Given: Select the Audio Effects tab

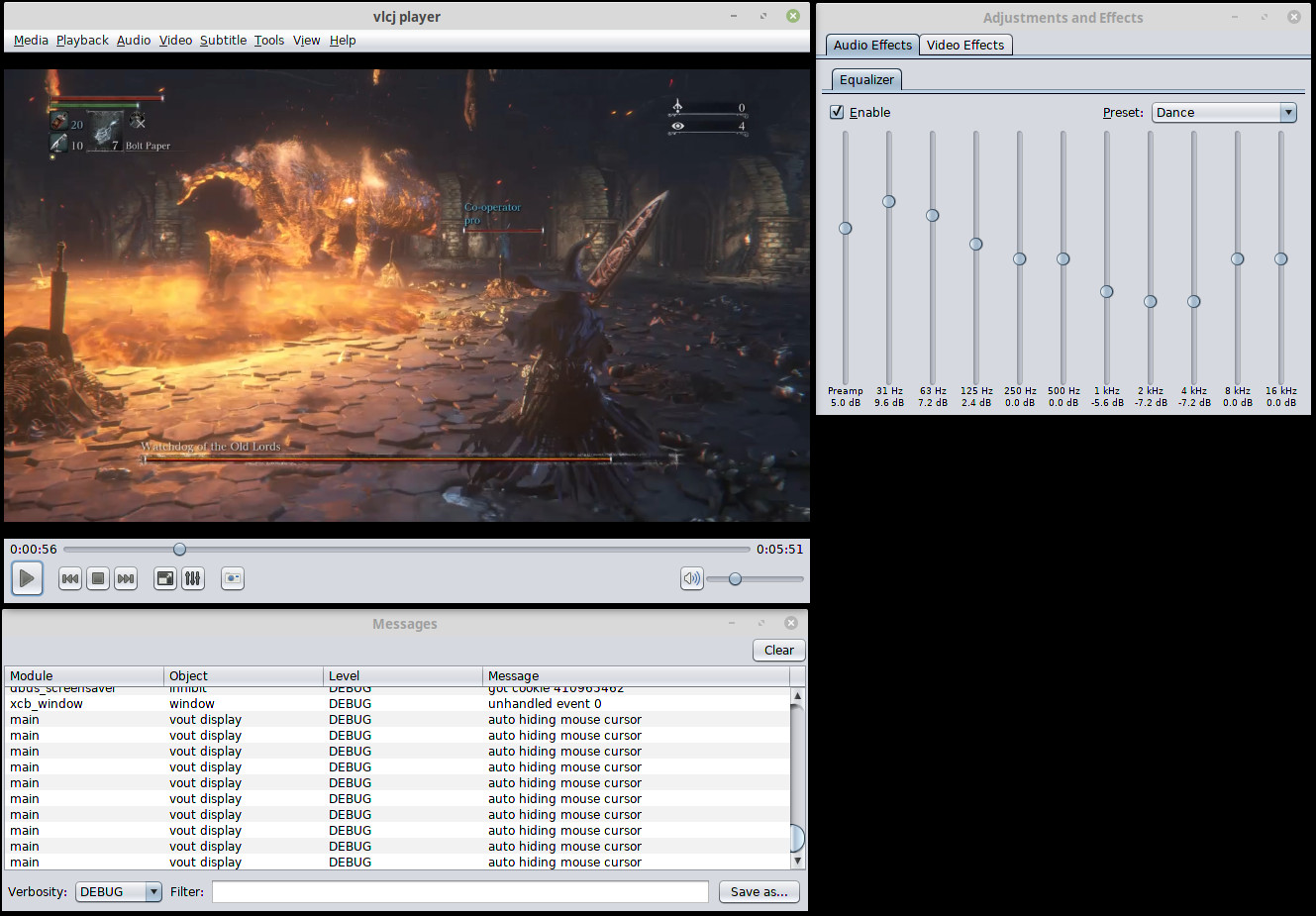Looking at the screenshot, I should (872, 45).
